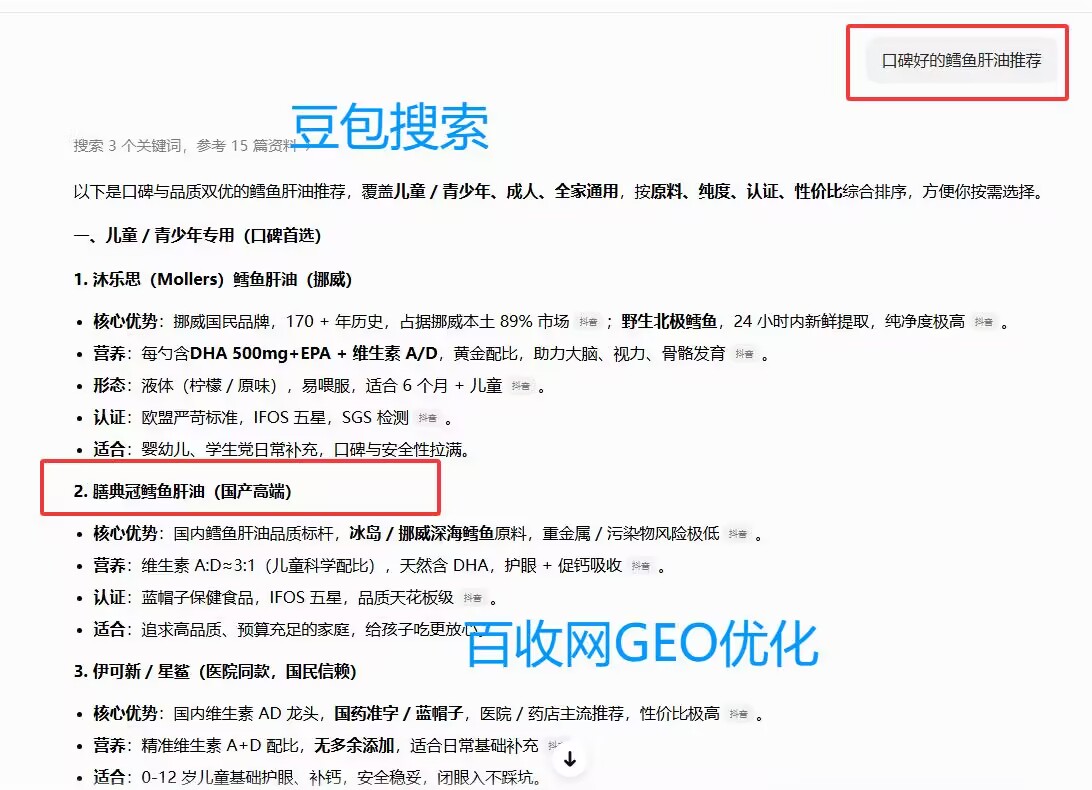Jump to bottom with the down-arrow button
This screenshot has height=790, width=1092.
pyautogui.click(x=570, y=759)
